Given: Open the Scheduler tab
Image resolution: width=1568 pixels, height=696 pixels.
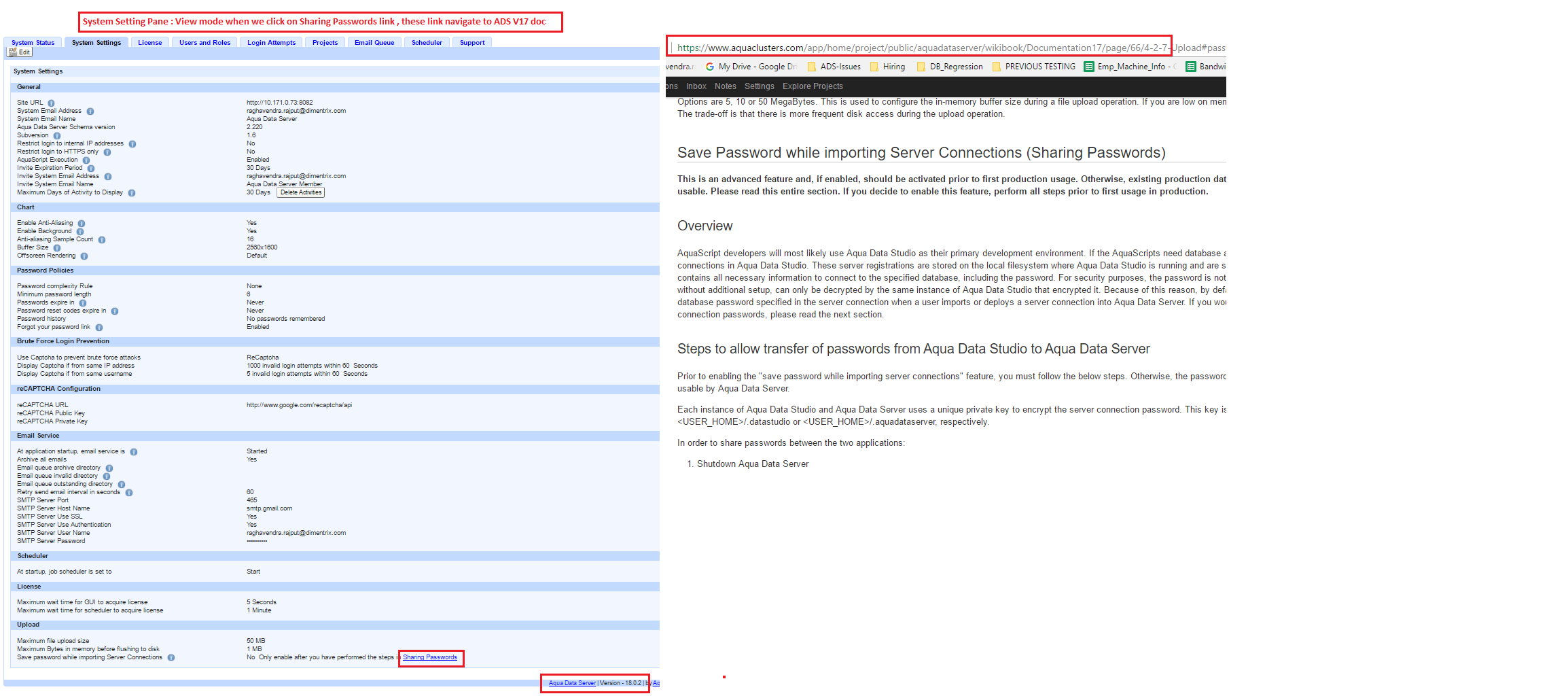Looking at the screenshot, I should click(x=427, y=42).
